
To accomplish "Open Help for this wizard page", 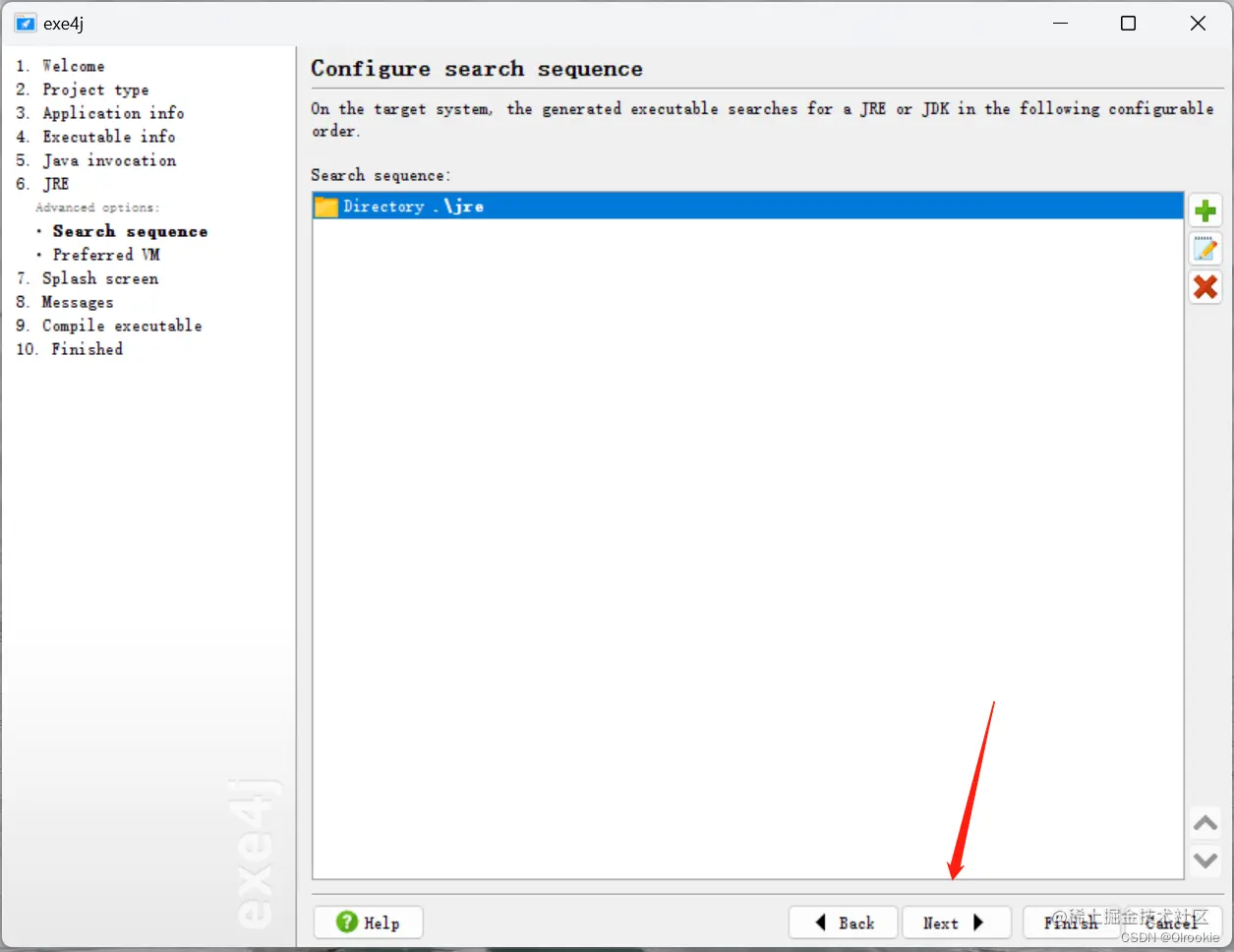I will pos(369,922).
